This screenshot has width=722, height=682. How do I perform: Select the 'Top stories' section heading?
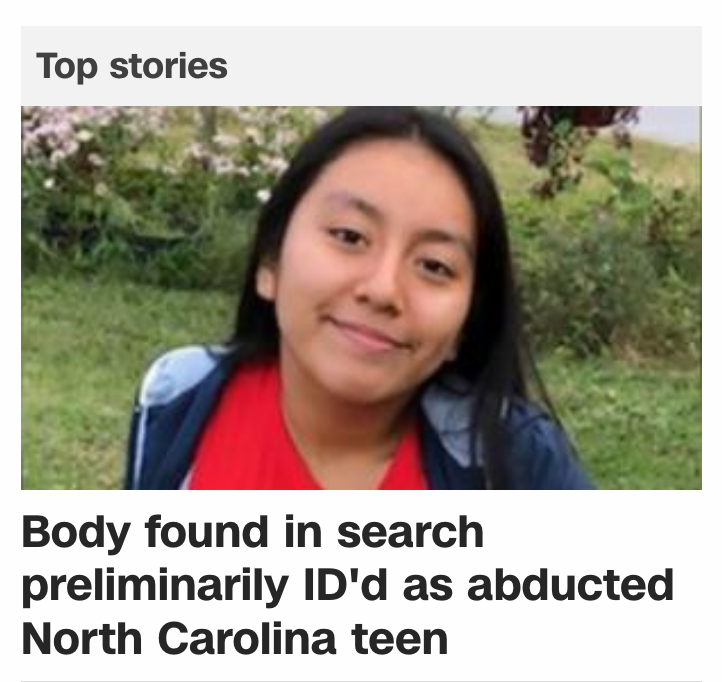[132, 66]
